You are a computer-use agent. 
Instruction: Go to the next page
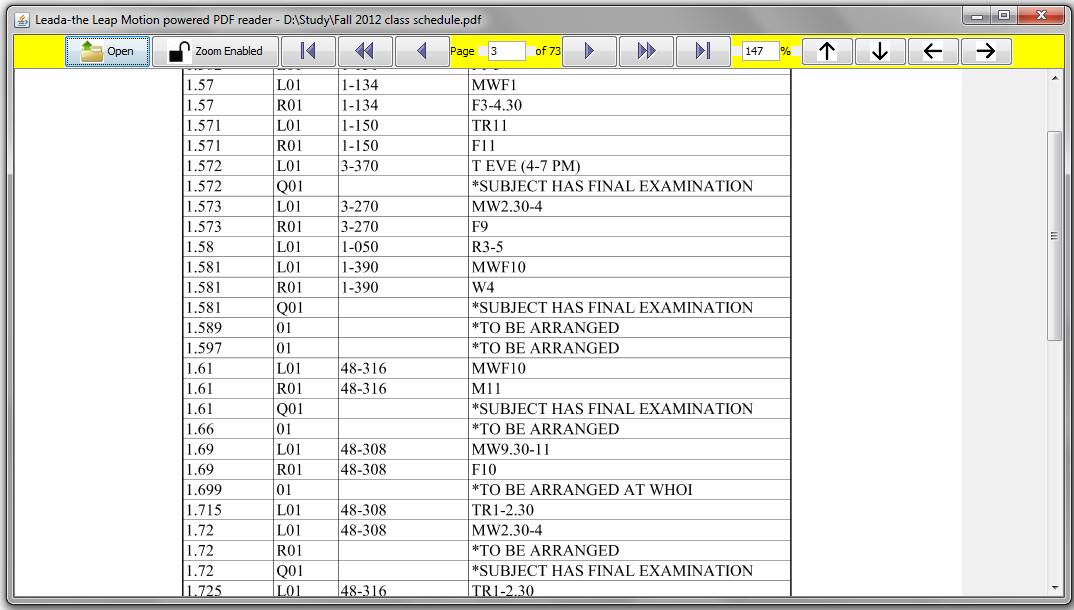[x=589, y=51]
